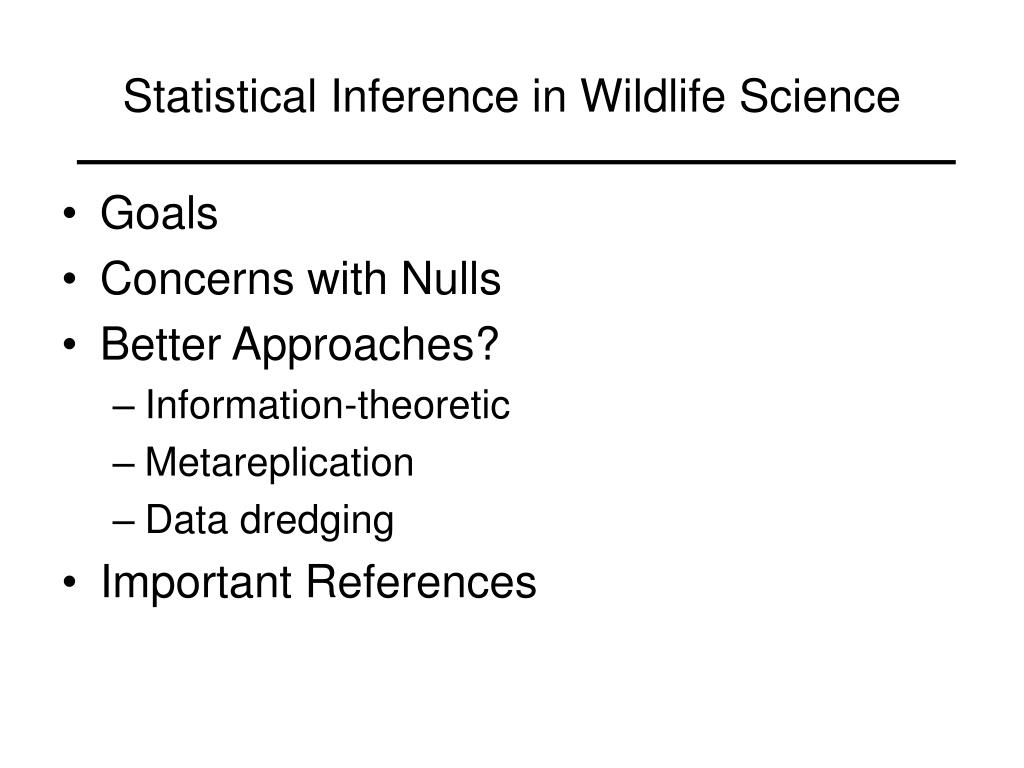Select the 'Data dredging' sub-bullet

269,520
